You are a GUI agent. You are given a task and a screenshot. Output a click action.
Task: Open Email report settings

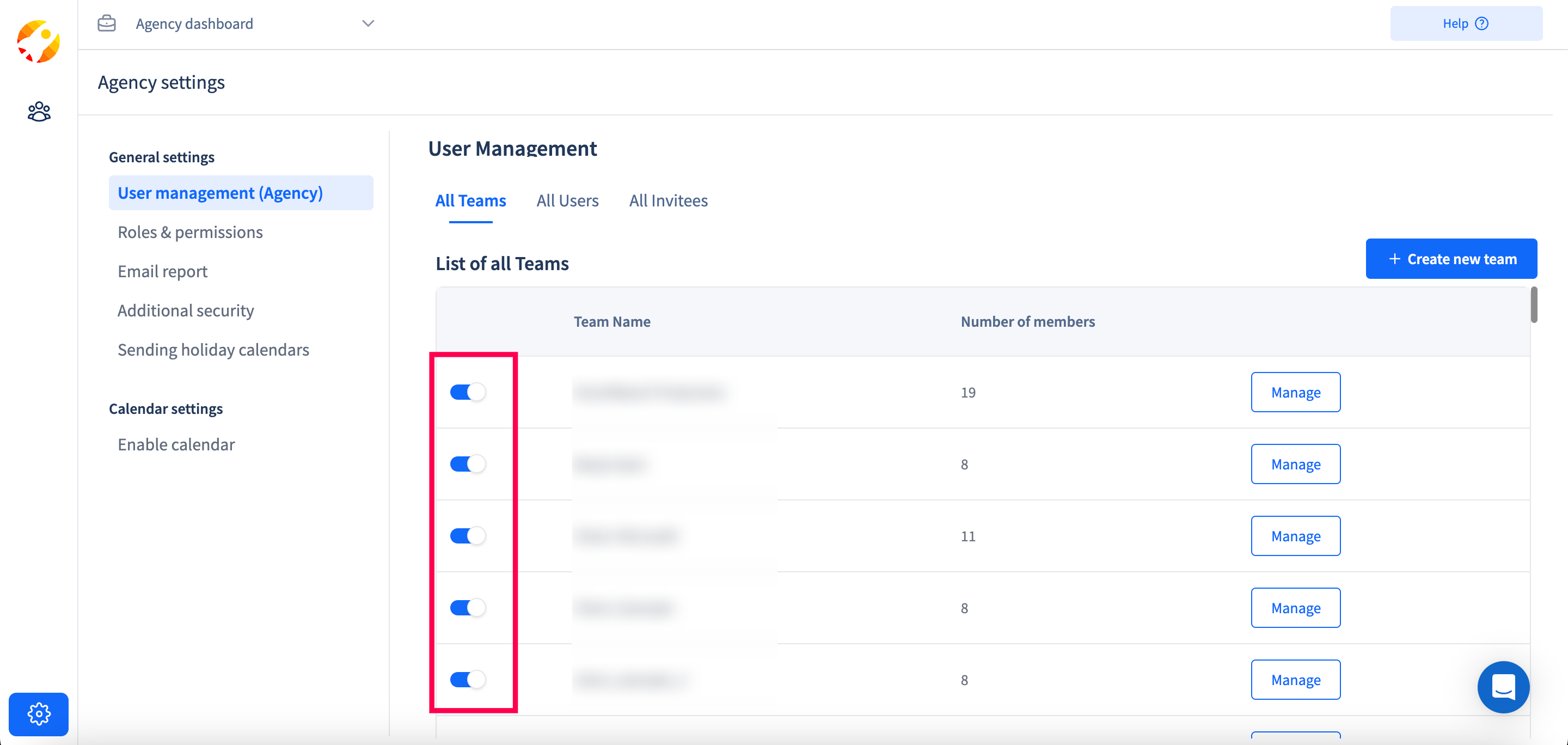pyautogui.click(x=163, y=271)
